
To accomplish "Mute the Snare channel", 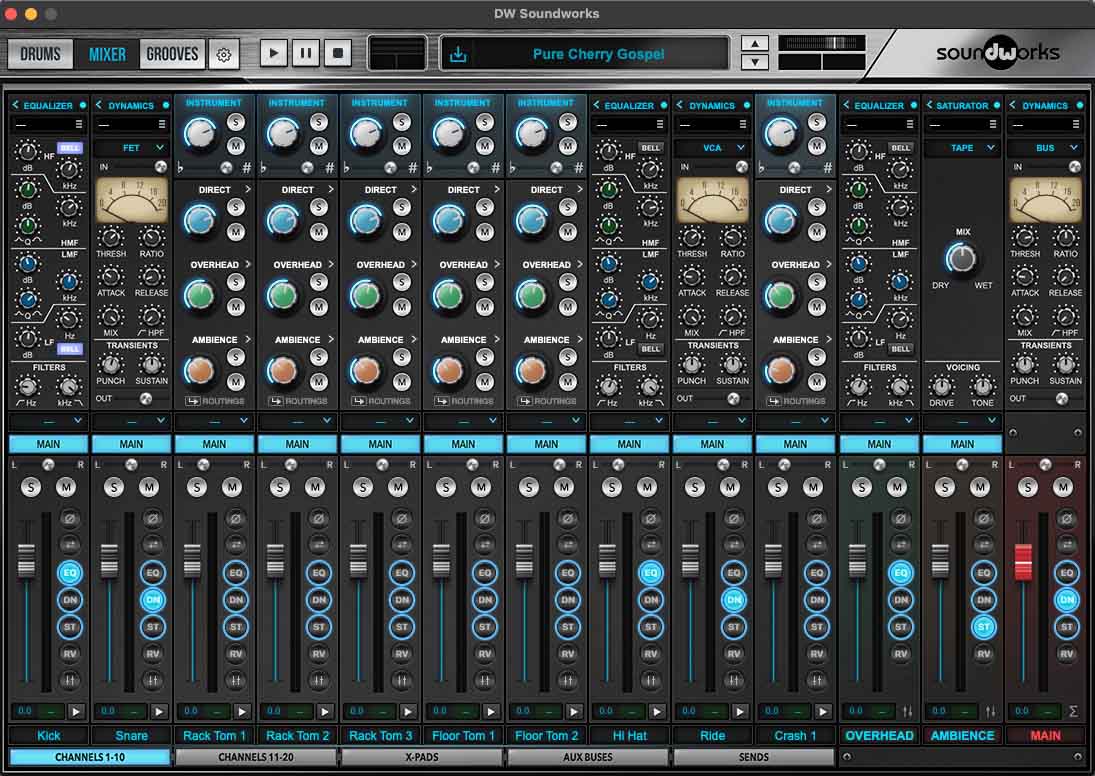I will (149, 487).
